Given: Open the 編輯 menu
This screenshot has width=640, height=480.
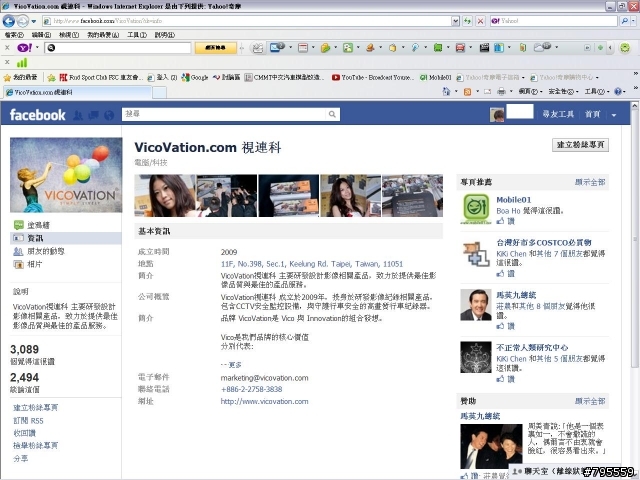Looking at the screenshot, I should (x=41, y=35).
